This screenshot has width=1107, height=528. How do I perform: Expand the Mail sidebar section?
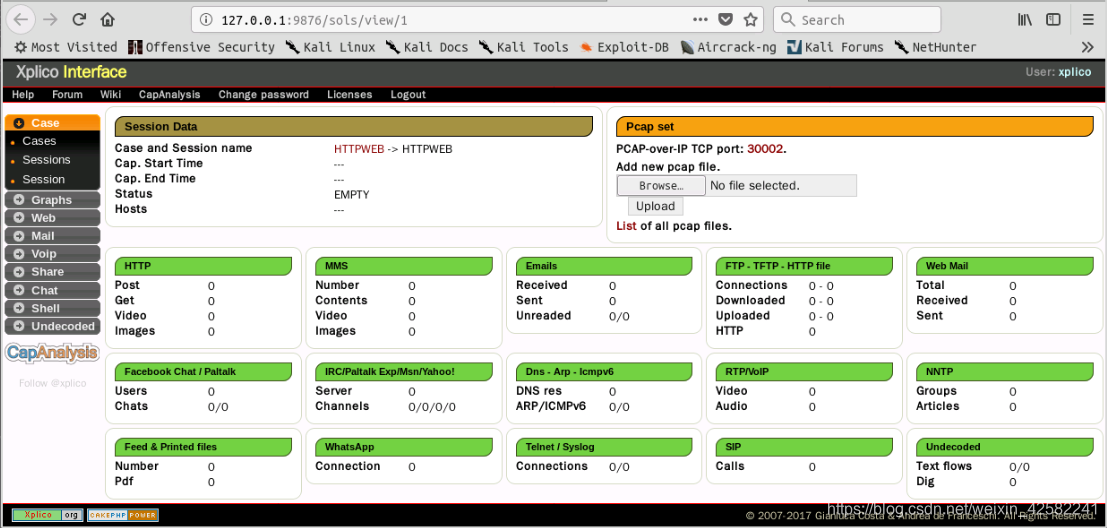(x=52, y=236)
